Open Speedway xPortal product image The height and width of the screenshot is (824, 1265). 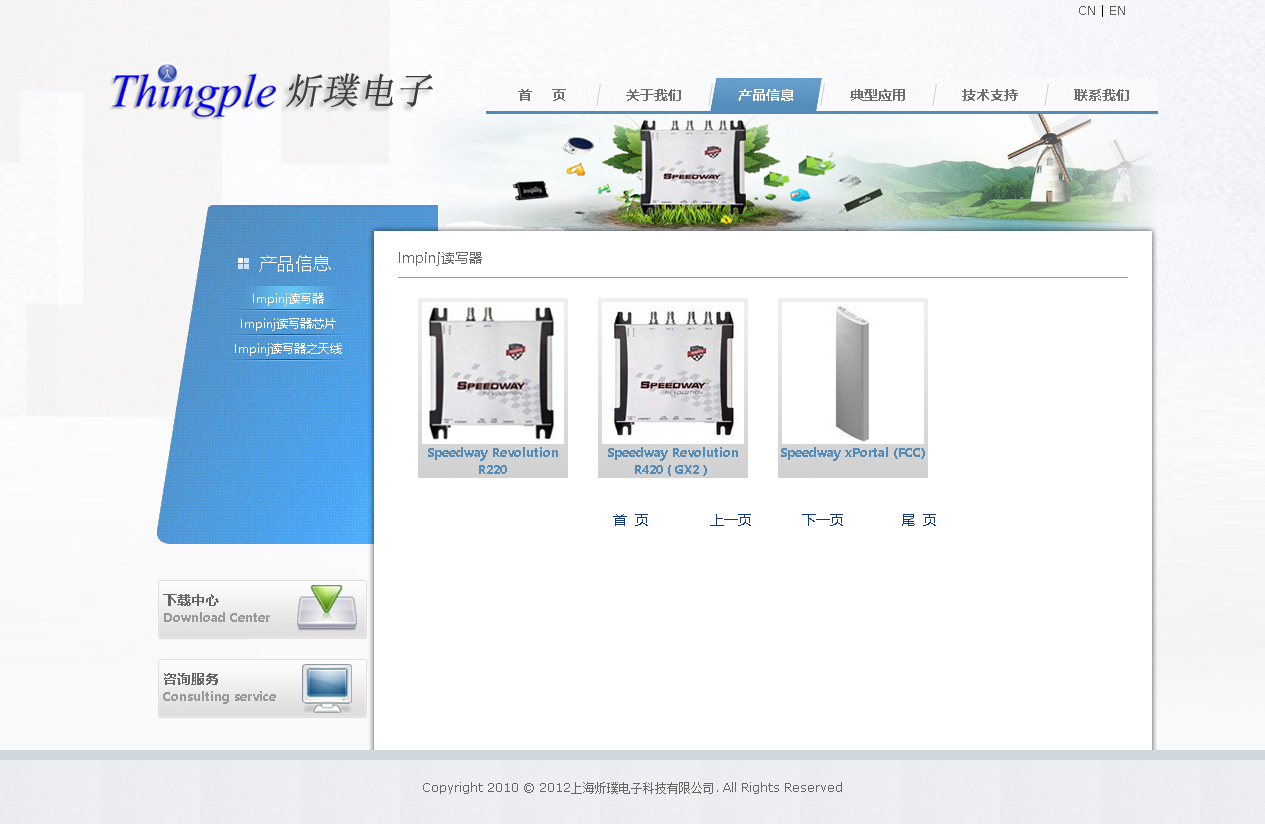click(x=853, y=373)
